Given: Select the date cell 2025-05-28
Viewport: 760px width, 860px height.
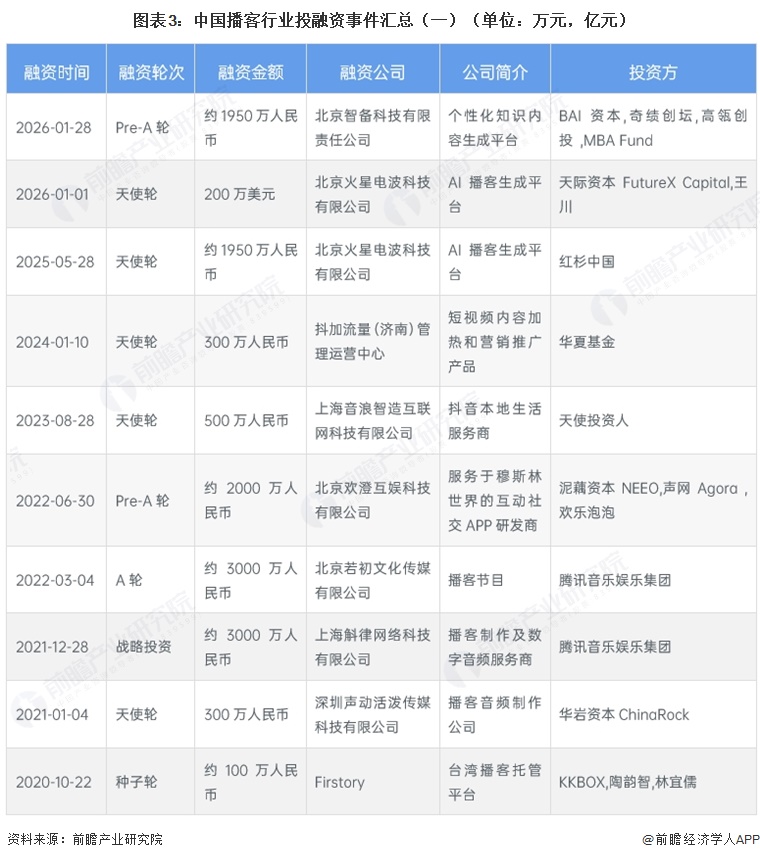Looking at the screenshot, I should point(55,262).
